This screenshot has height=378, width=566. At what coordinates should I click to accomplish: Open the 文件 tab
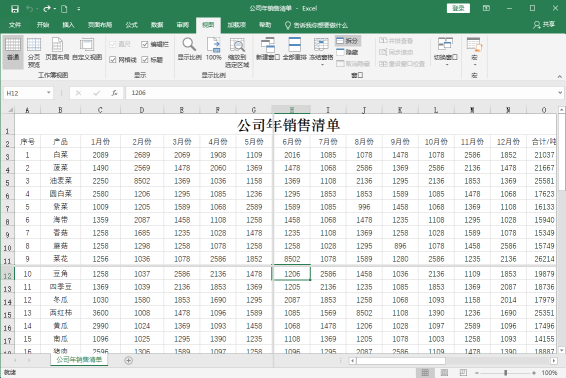click(15, 25)
